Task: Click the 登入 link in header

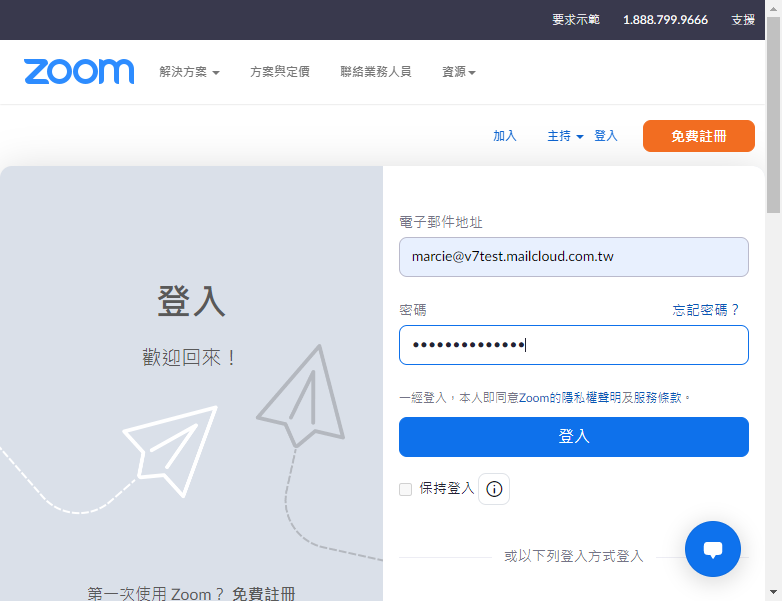Action: (x=606, y=136)
